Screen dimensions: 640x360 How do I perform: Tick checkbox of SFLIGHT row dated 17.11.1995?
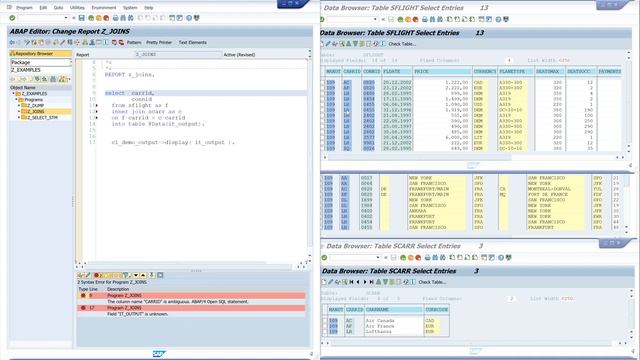(323, 99)
